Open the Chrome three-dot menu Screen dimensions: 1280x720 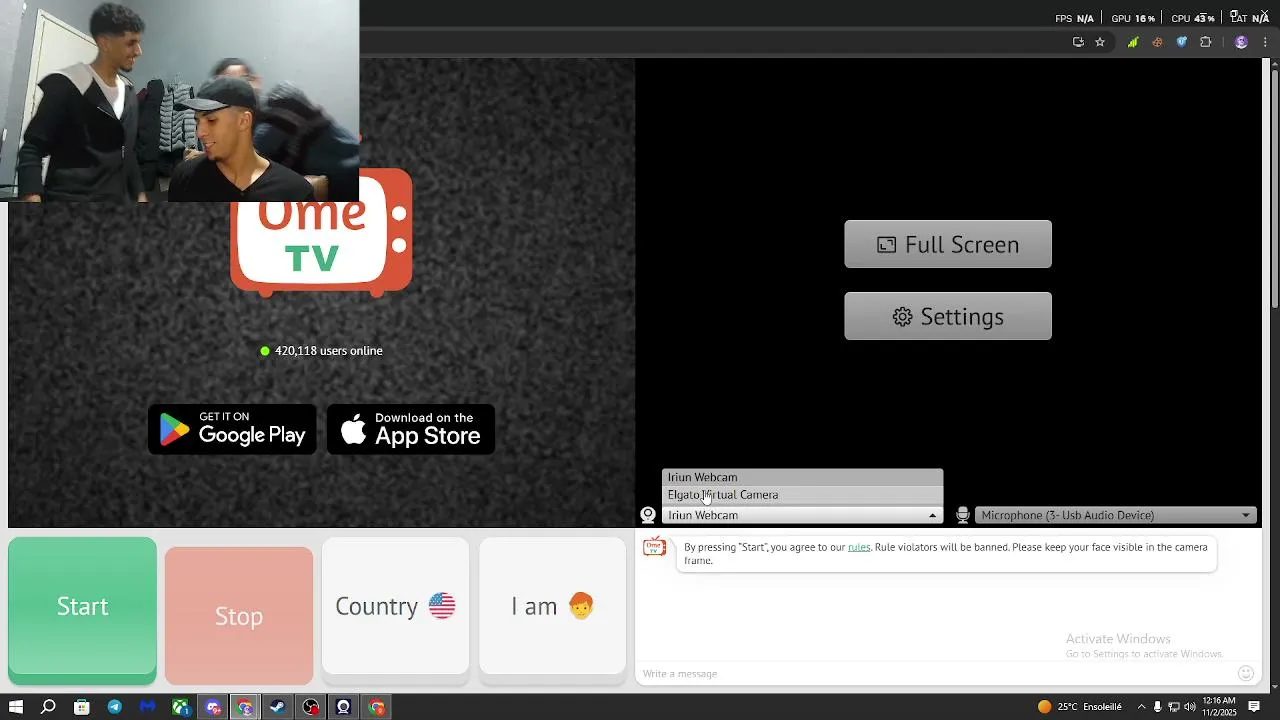pos(1266,42)
